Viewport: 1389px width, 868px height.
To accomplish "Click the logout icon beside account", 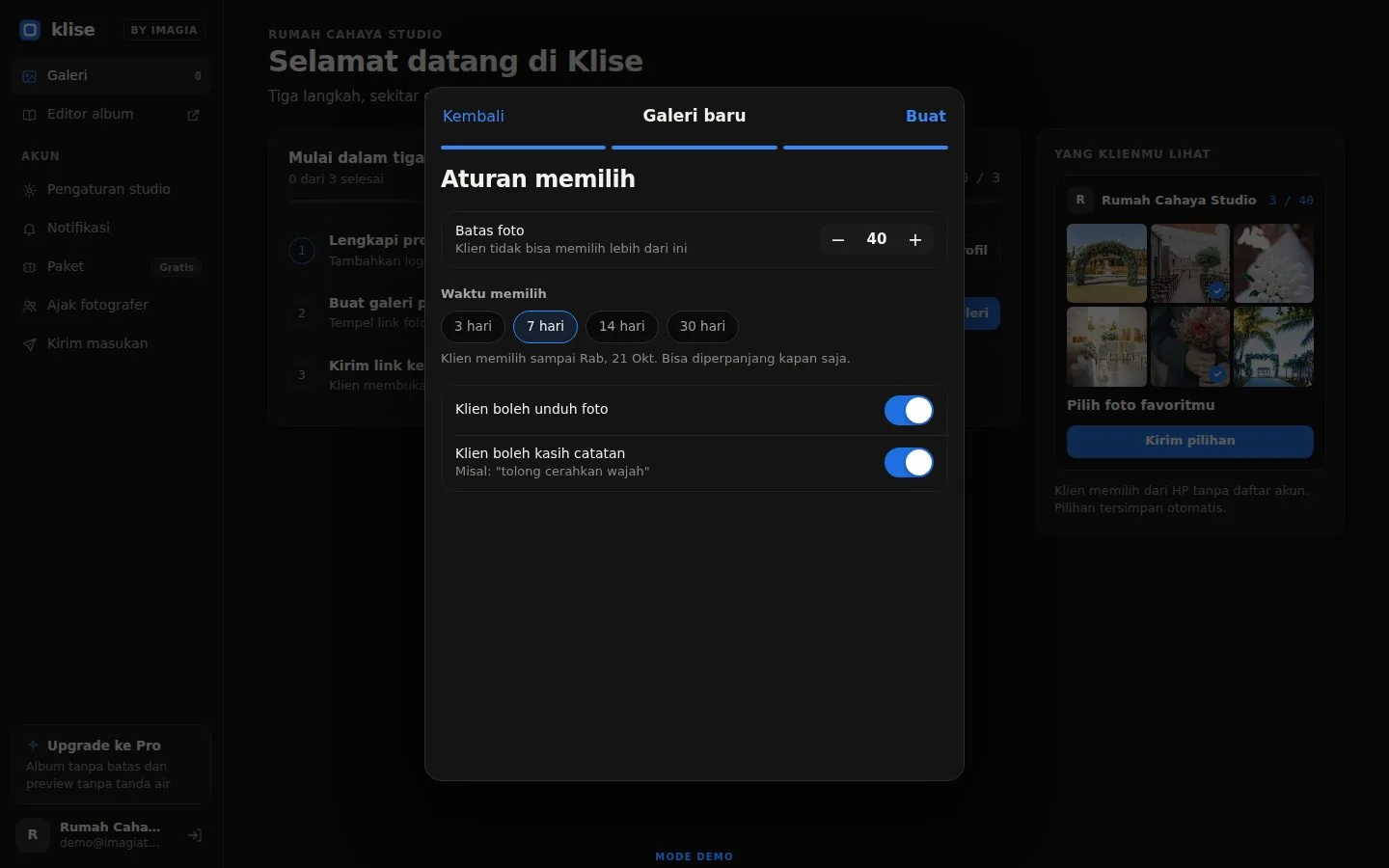I will (195, 835).
